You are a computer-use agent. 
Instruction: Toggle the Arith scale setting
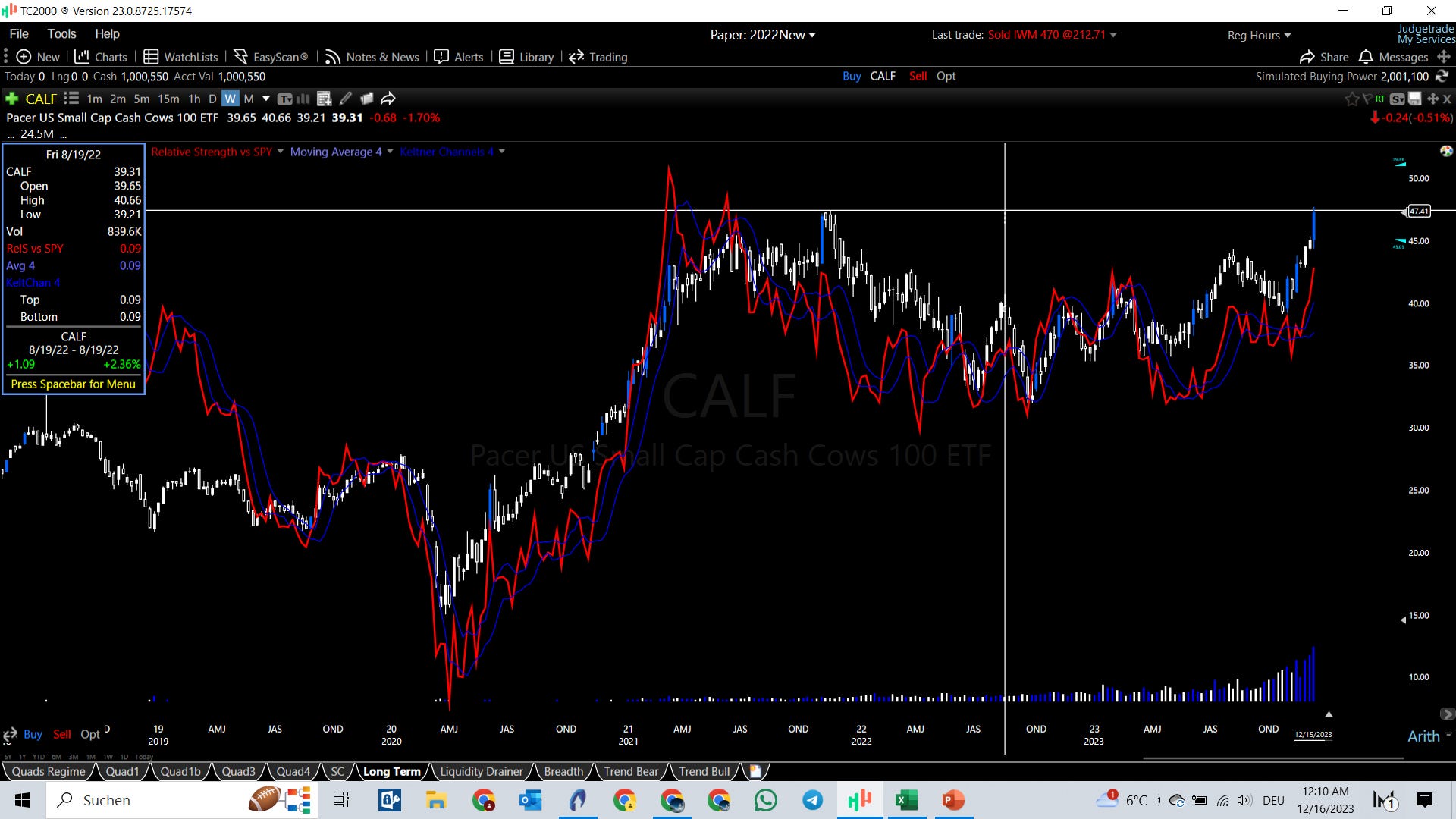[1423, 736]
